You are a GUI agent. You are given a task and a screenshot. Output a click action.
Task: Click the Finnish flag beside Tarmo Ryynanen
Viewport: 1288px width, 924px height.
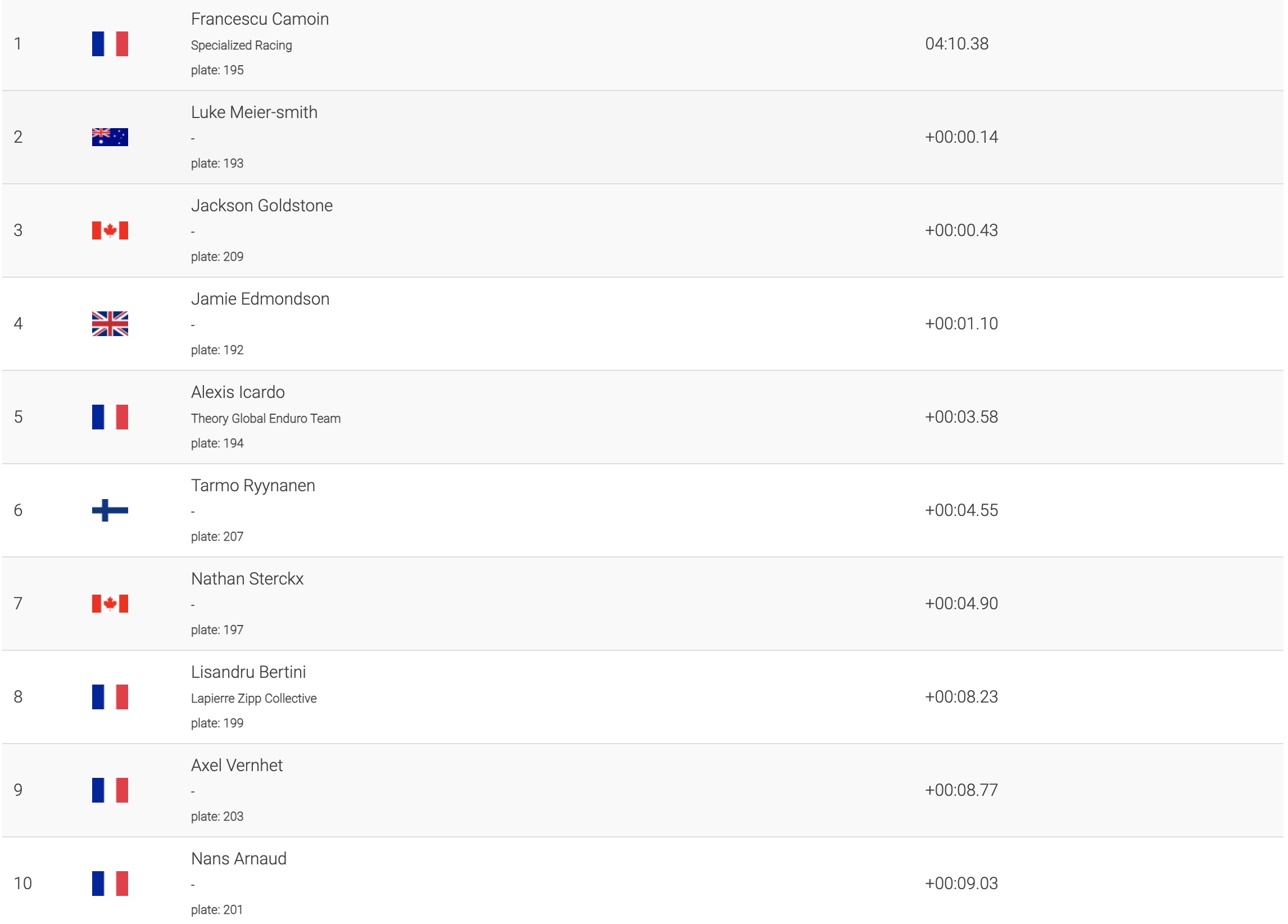coord(110,510)
